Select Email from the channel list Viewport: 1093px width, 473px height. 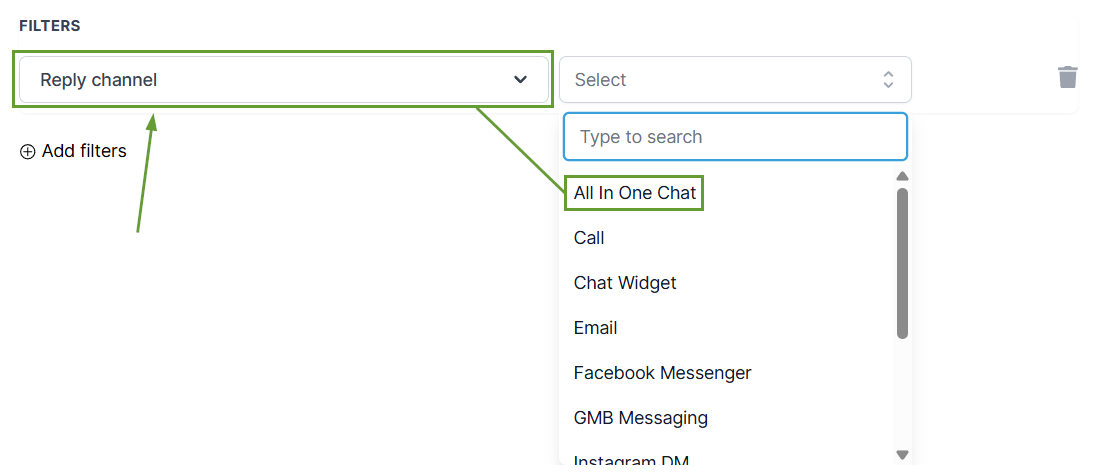595,328
